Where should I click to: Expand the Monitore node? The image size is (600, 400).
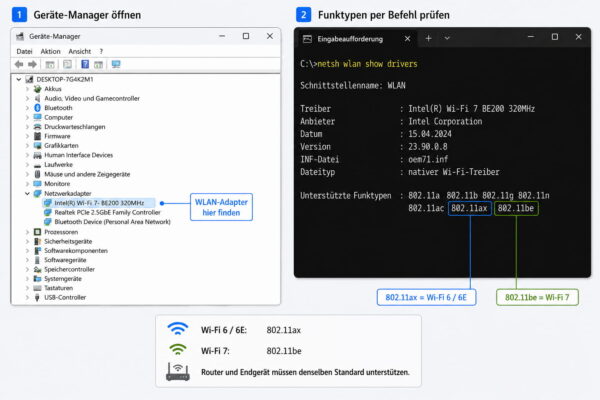pyautogui.click(x=27, y=184)
